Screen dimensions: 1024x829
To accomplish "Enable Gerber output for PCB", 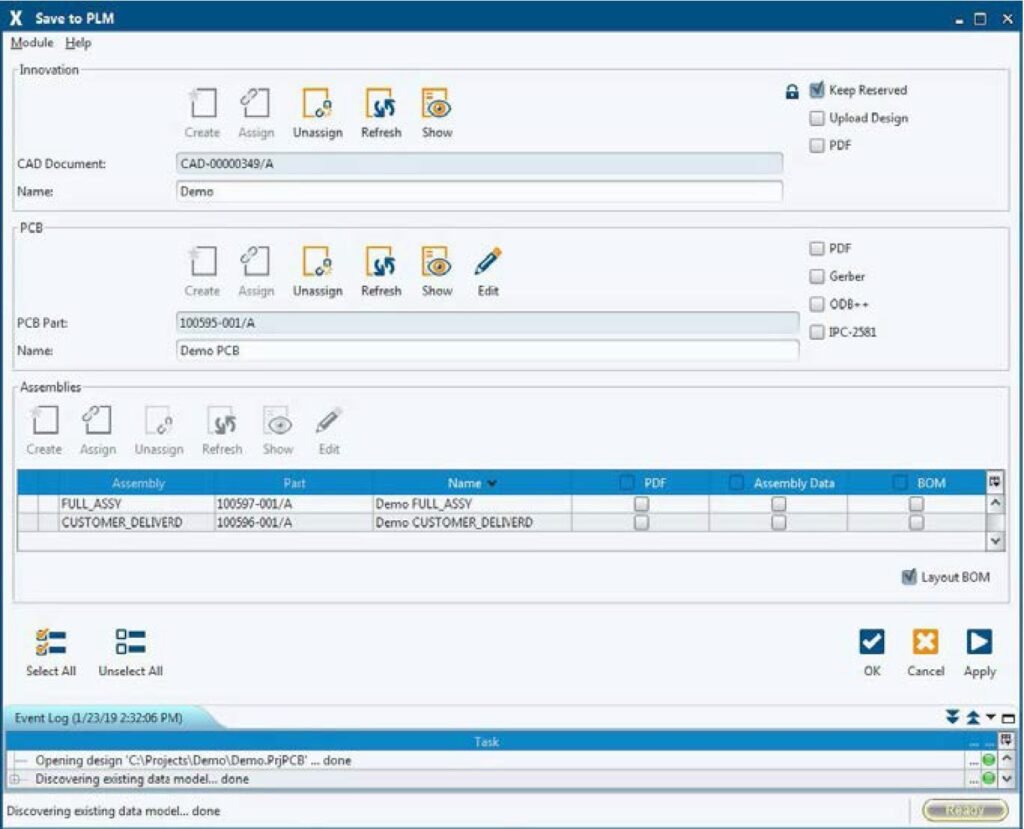I will tap(817, 276).
